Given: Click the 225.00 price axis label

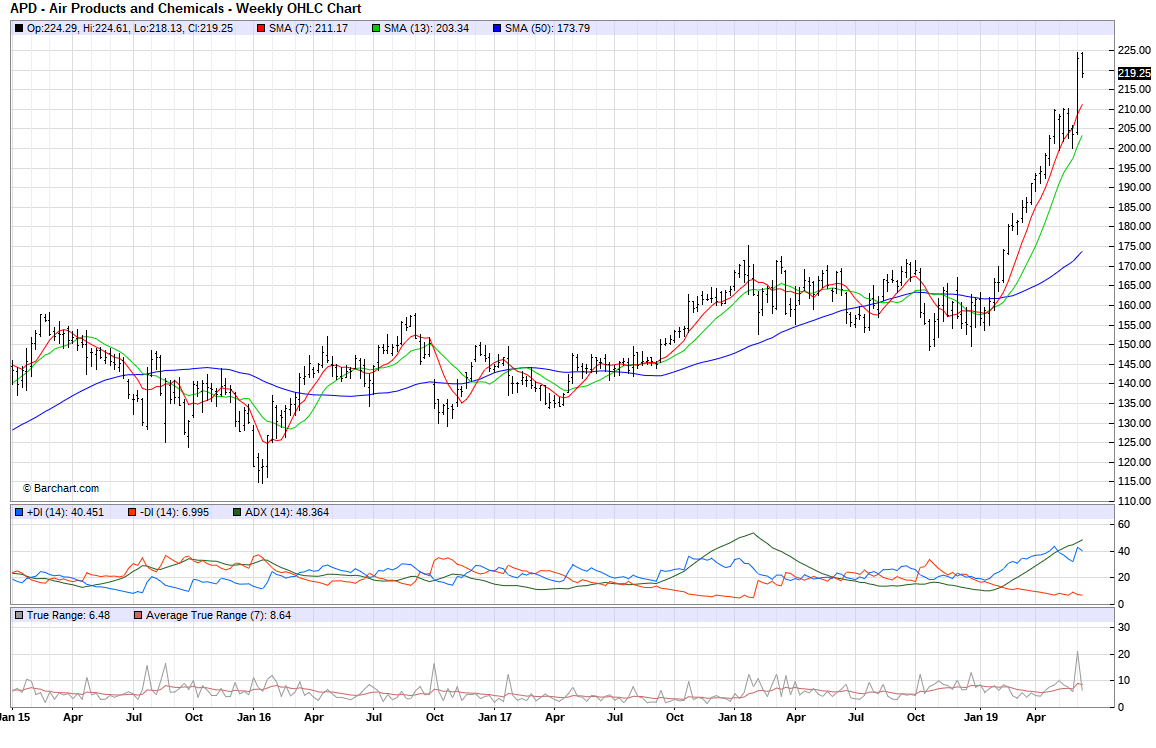Looking at the screenshot, I should pos(1134,50).
